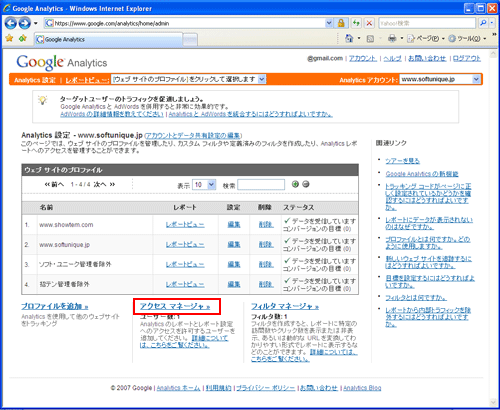Open the アクセス マネージャ link
This screenshot has height=410, width=500.
[x=175, y=306]
